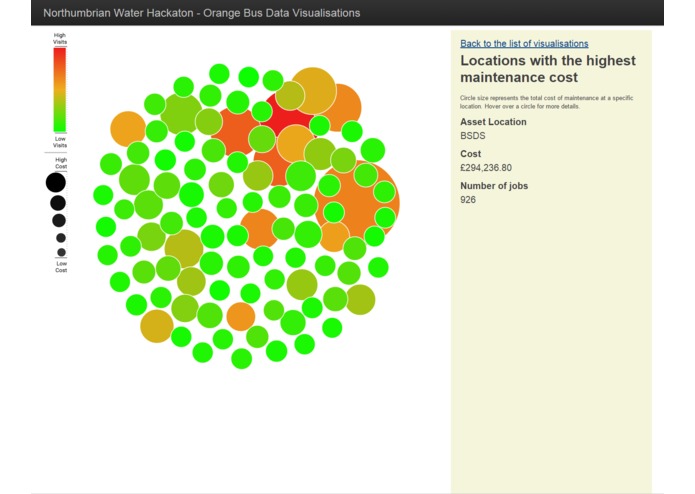Click the Number of jobs label
The image size is (695, 494).
click(x=494, y=186)
